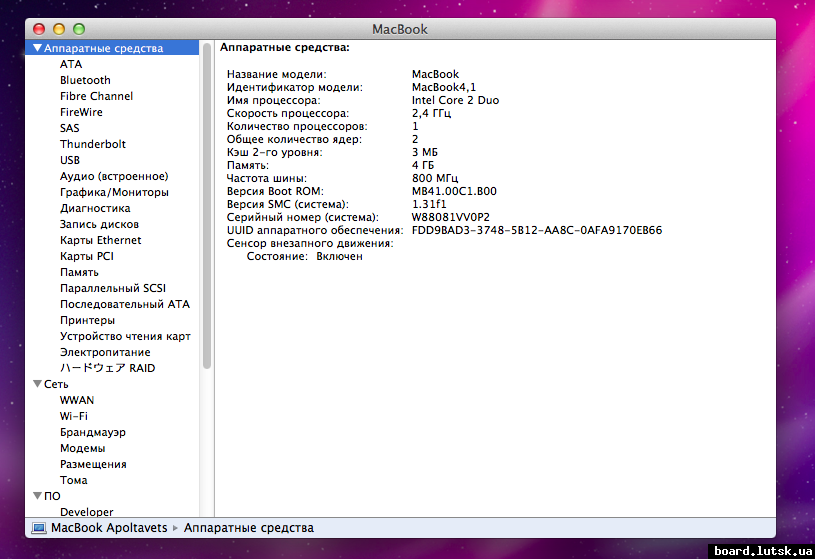815x559 pixels.
Task: Click the serial number value W88081VV0P2
Action: point(450,217)
